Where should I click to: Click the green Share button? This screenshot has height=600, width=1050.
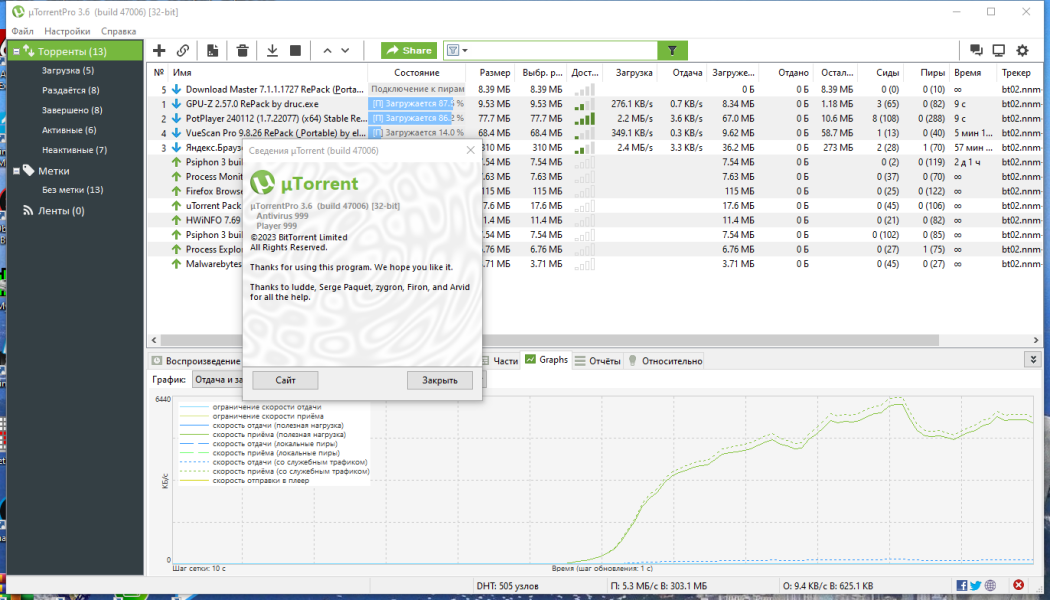pyautogui.click(x=408, y=50)
